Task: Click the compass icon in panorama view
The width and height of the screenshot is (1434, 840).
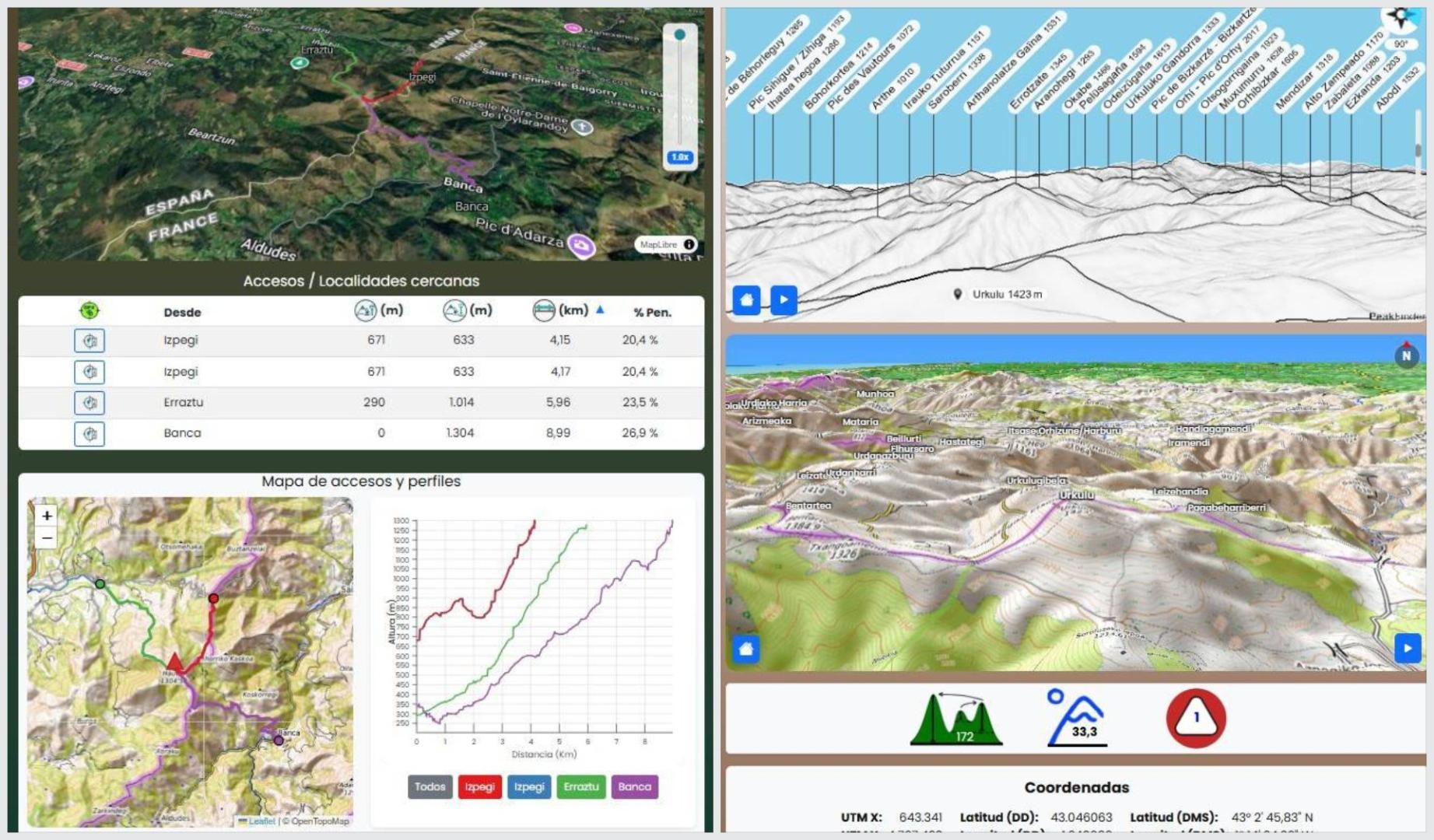Action: [x=1400, y=17]
